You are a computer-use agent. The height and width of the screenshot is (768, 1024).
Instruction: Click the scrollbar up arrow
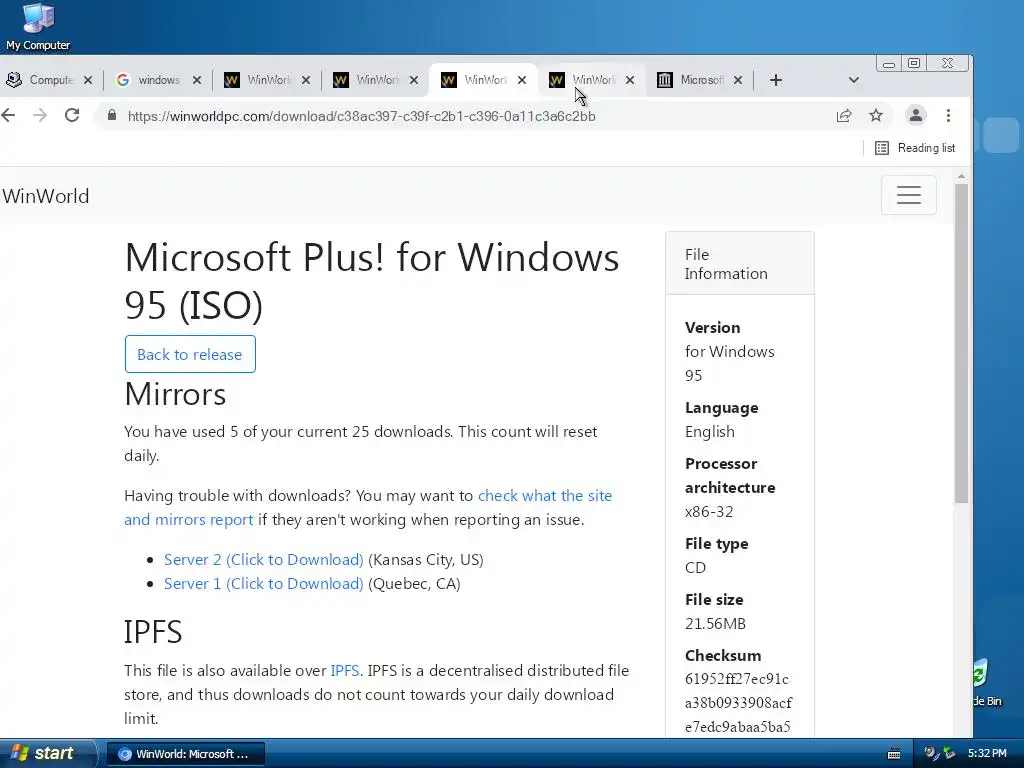pyautogui.click(x=961, y=176)
